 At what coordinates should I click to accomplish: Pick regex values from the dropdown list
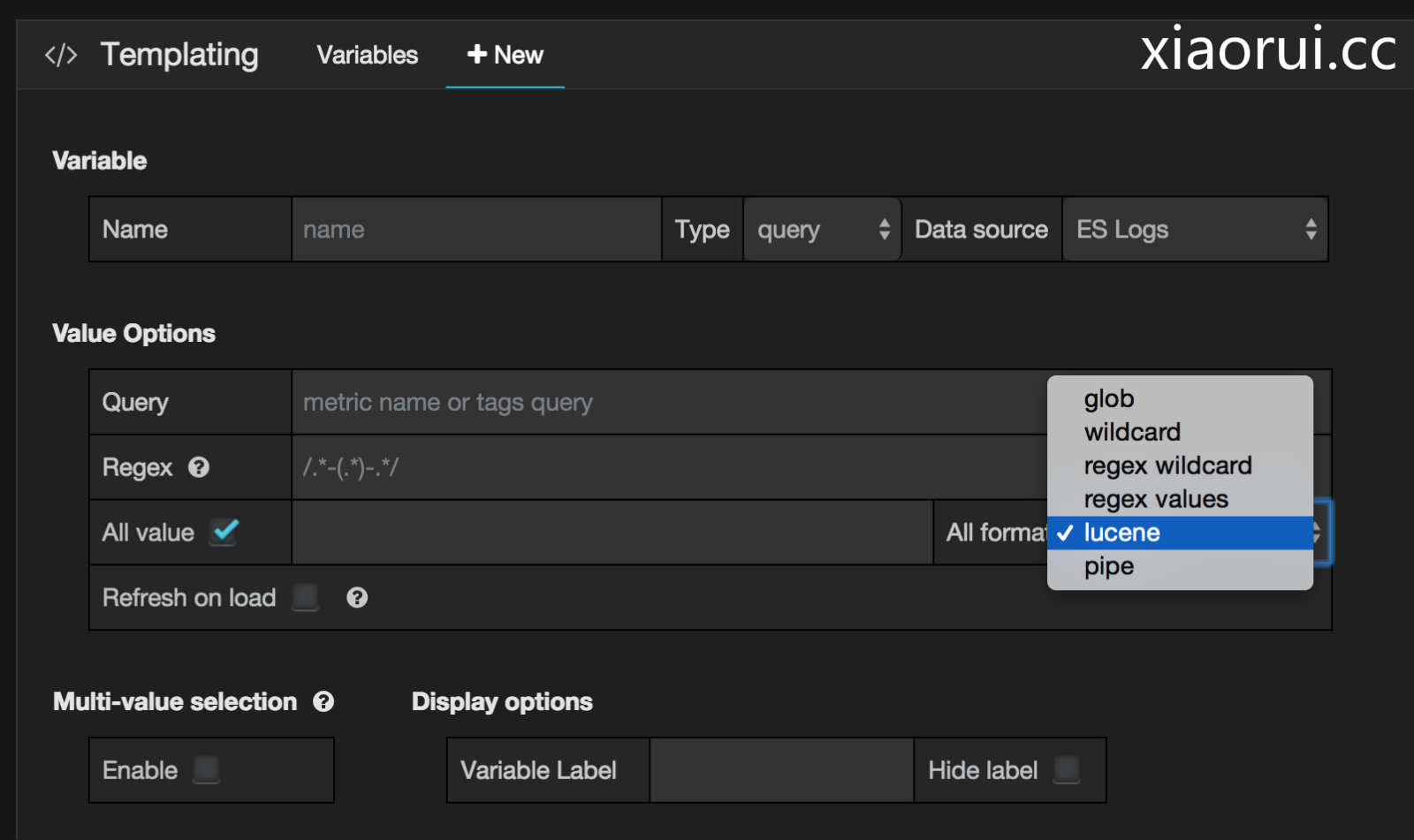click(1155, 500)
